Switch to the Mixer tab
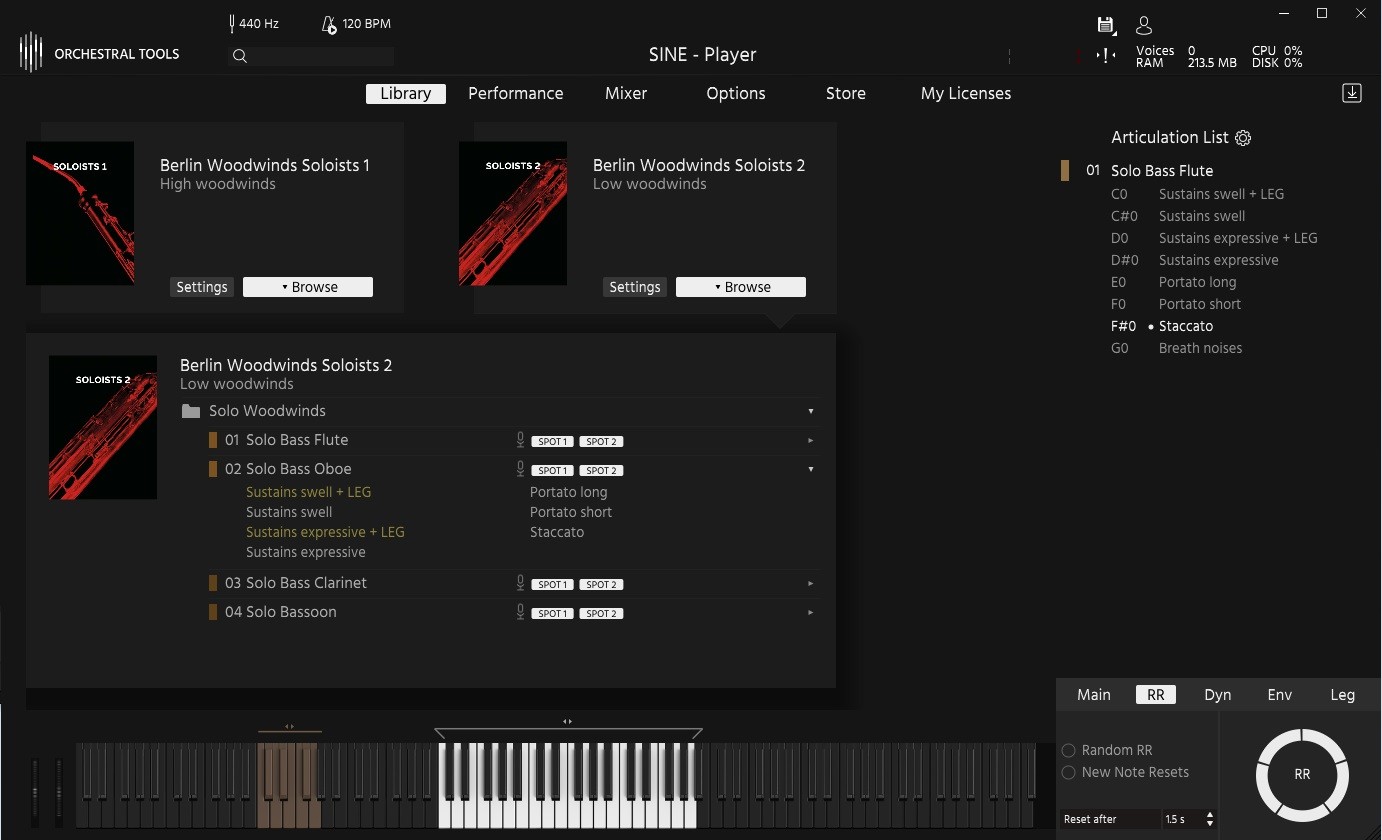The width and height of the screenshot is (1382, 840). pos(625,93)
